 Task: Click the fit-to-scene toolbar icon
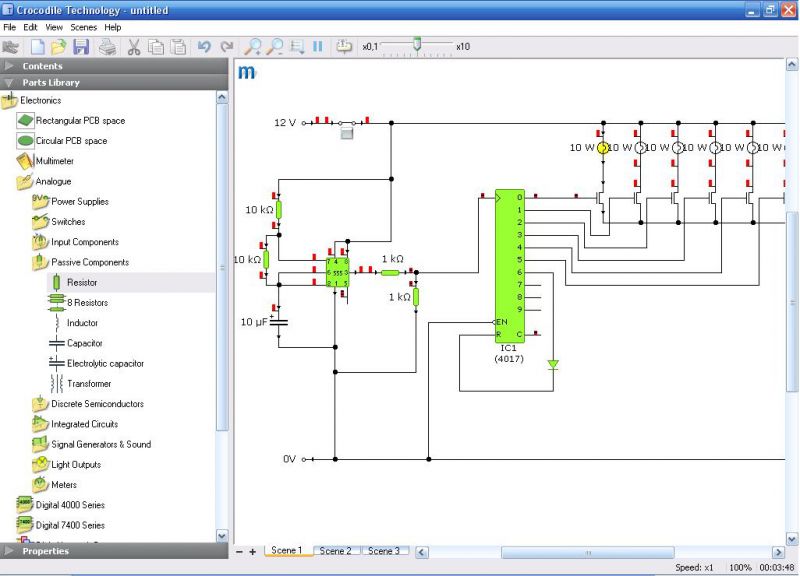(297, 47)
